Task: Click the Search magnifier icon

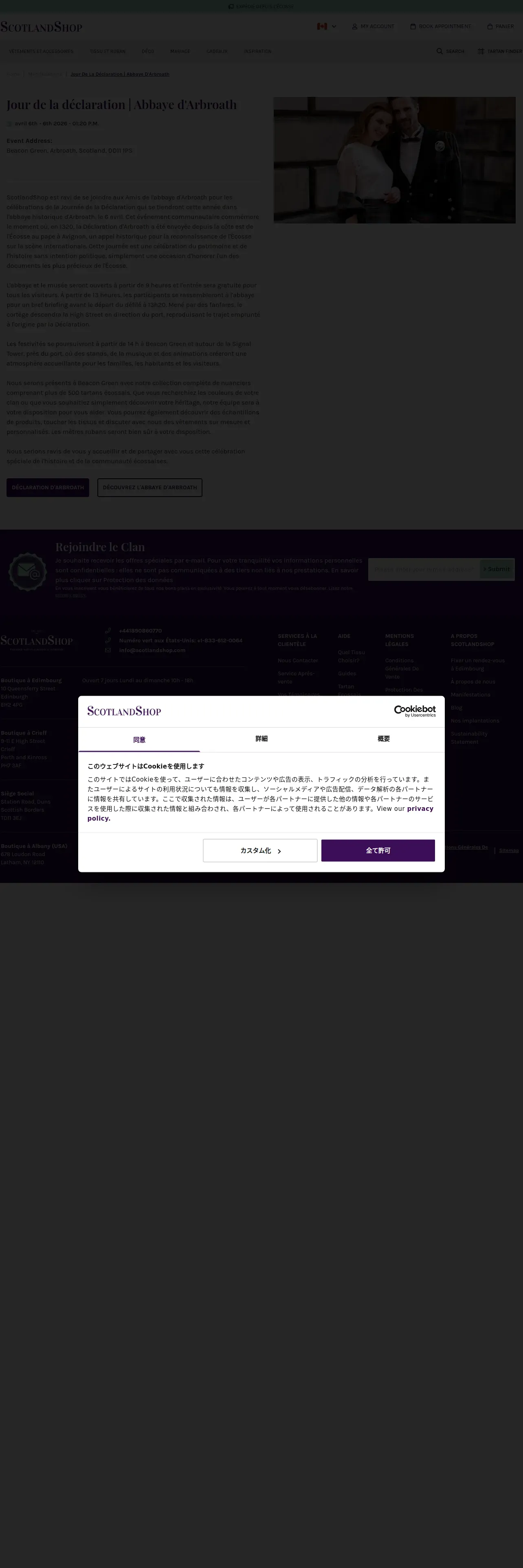Action: pos(439,51)
